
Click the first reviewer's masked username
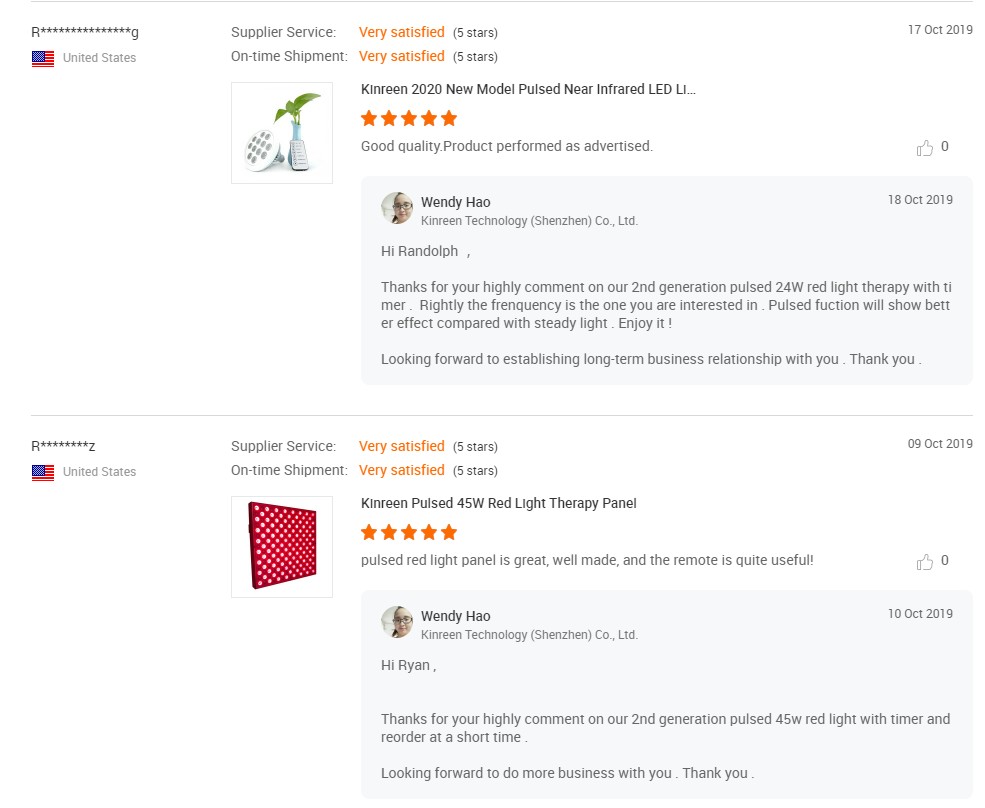[x=85, y=32]
